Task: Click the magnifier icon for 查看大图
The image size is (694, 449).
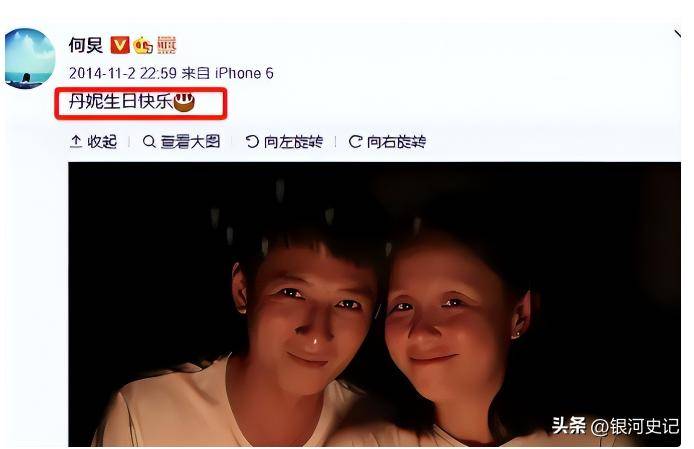Action: [x=149, y=142]
